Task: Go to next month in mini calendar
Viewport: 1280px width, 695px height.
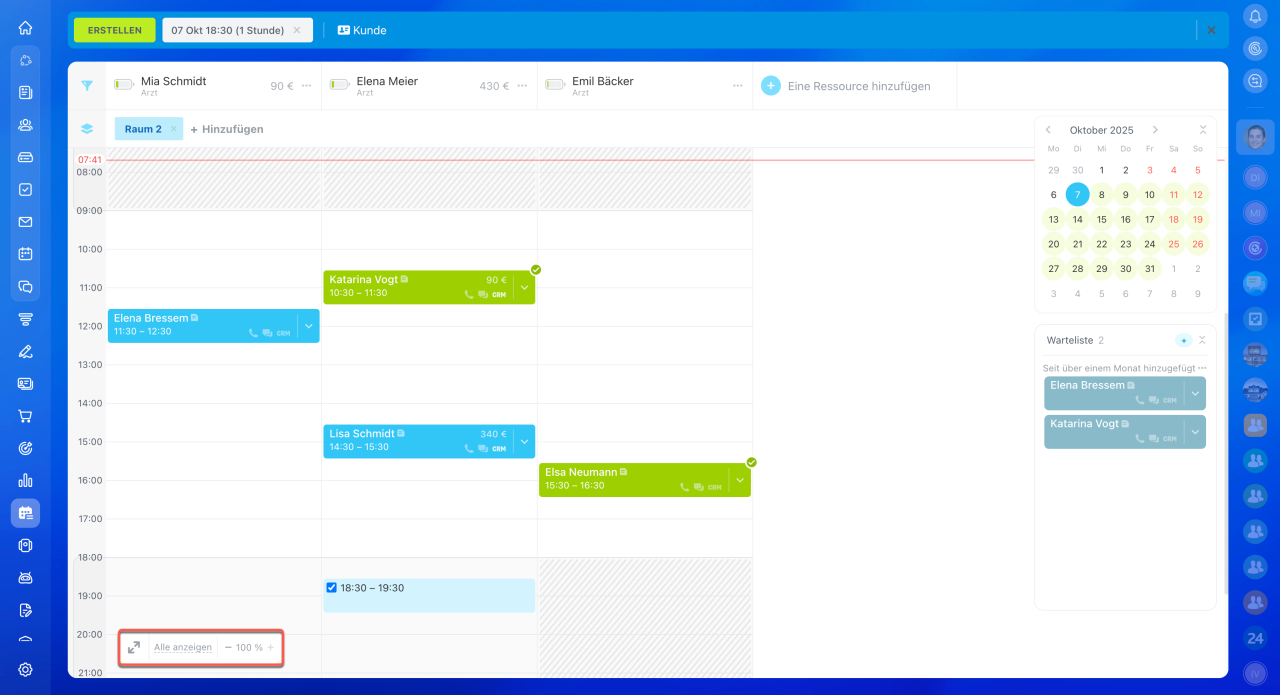Action: [1155, 130]
